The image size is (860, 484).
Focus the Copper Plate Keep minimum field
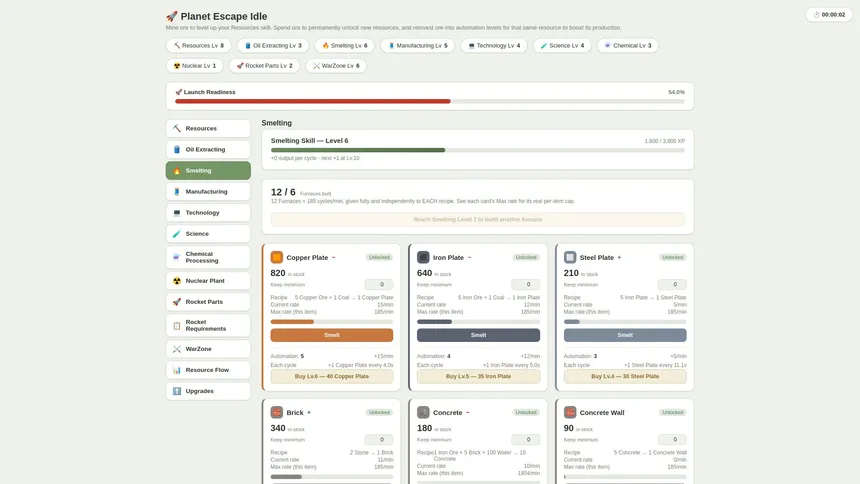pos(378,284)
